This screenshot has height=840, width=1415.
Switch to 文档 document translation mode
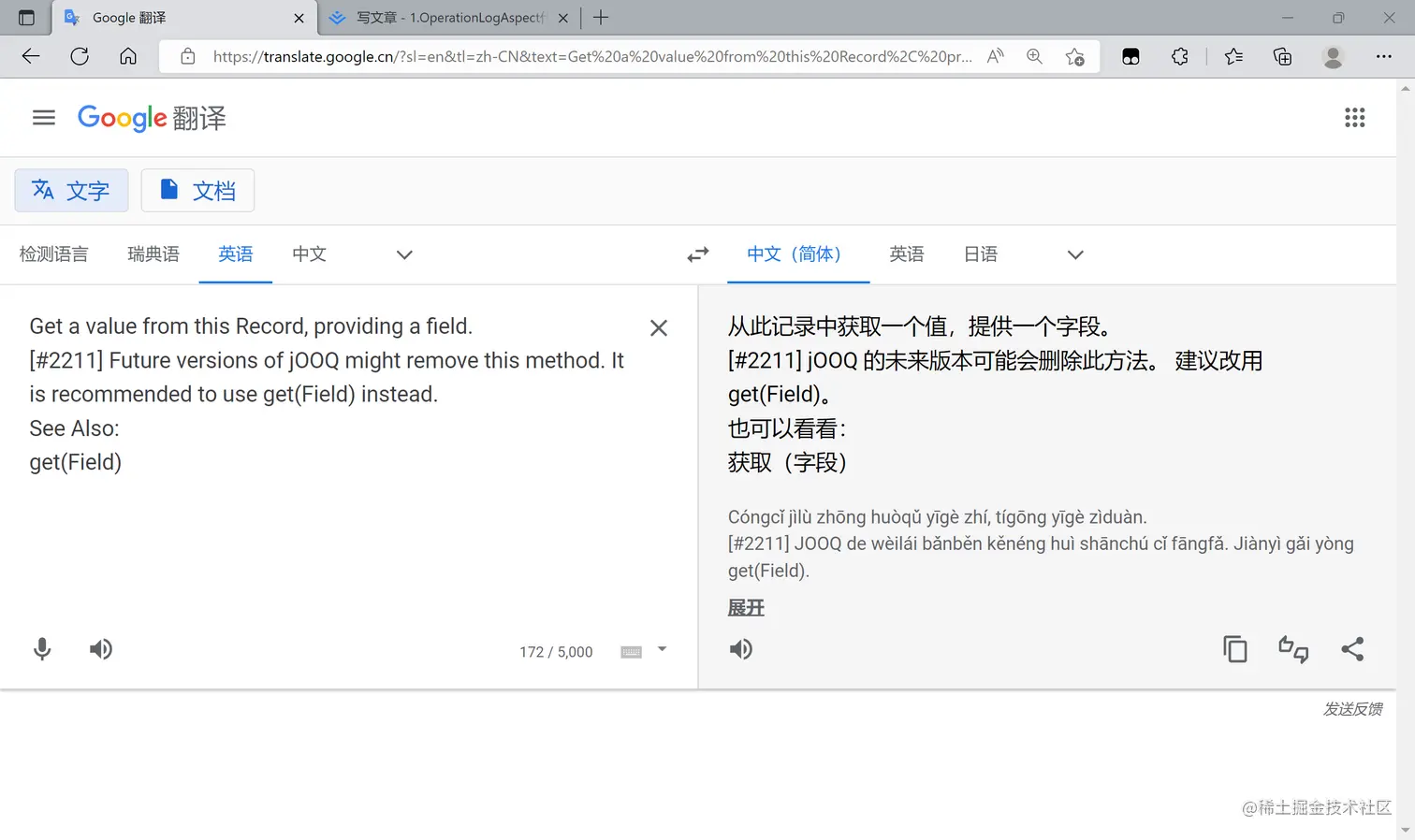pos(197,191)
